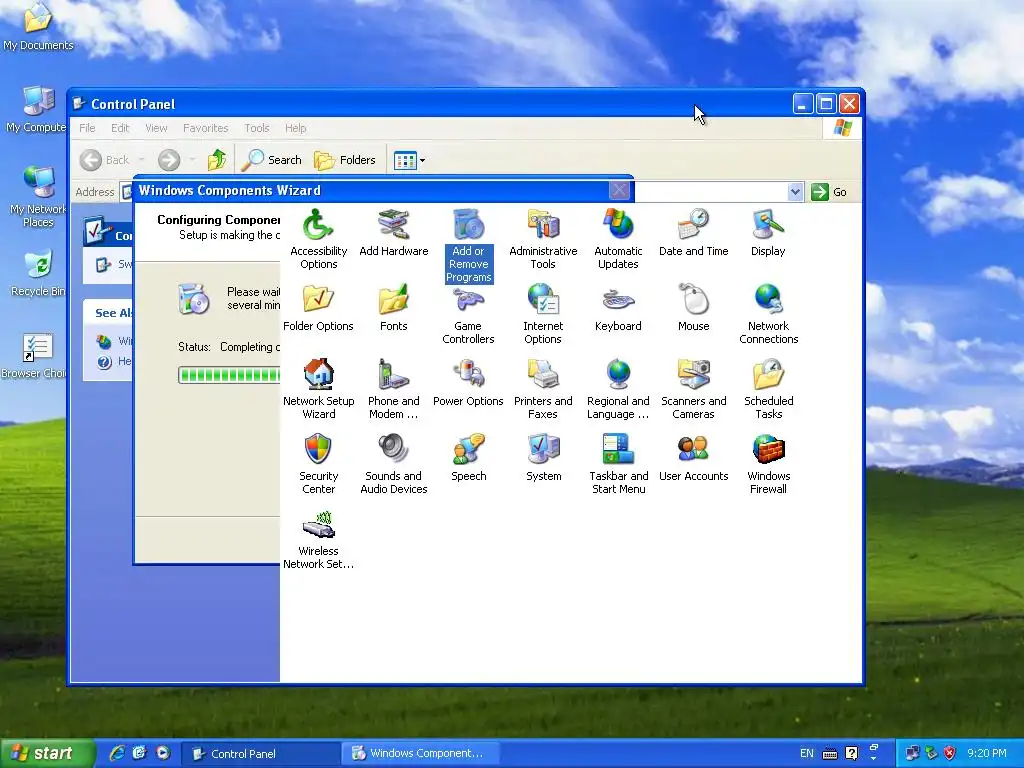The width and height of the screenshot is (1024, 768).
Task: Open Sounds and Audio Devices
Action: 393,464
